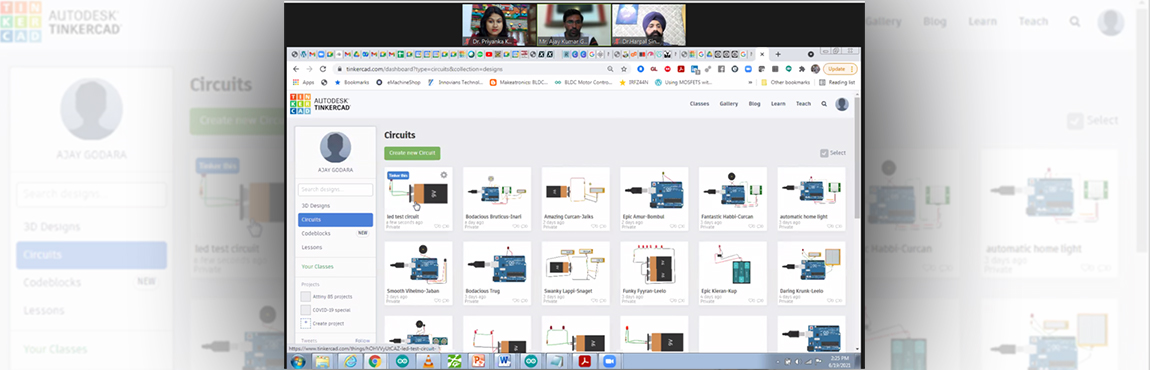Screen dimensions: 1150x370
Task: Click the Apps grid icon in bookmarks bar
Action: [x=296, y=82]
